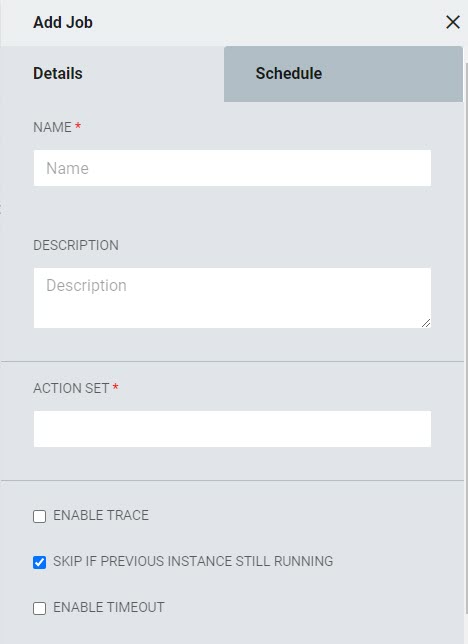Click the red asterisk beside ACTION SET

tap(115, 386)
